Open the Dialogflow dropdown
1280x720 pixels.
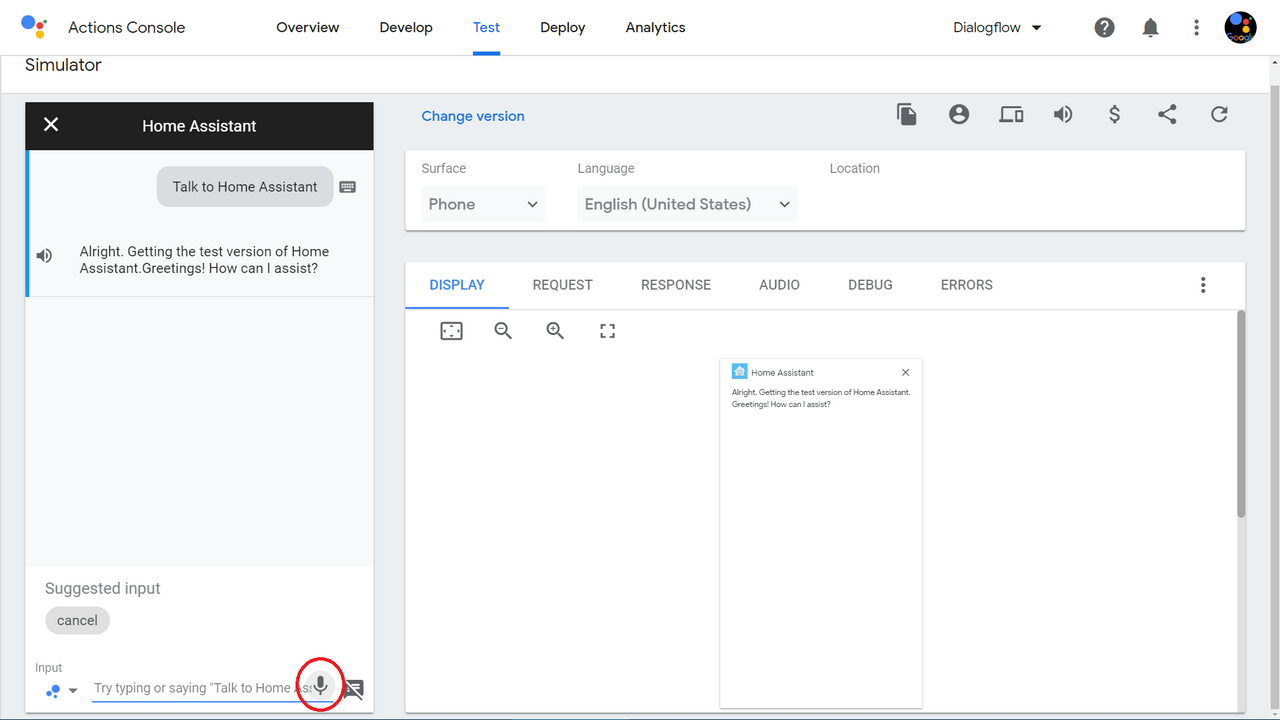click(x=998, y=28)
